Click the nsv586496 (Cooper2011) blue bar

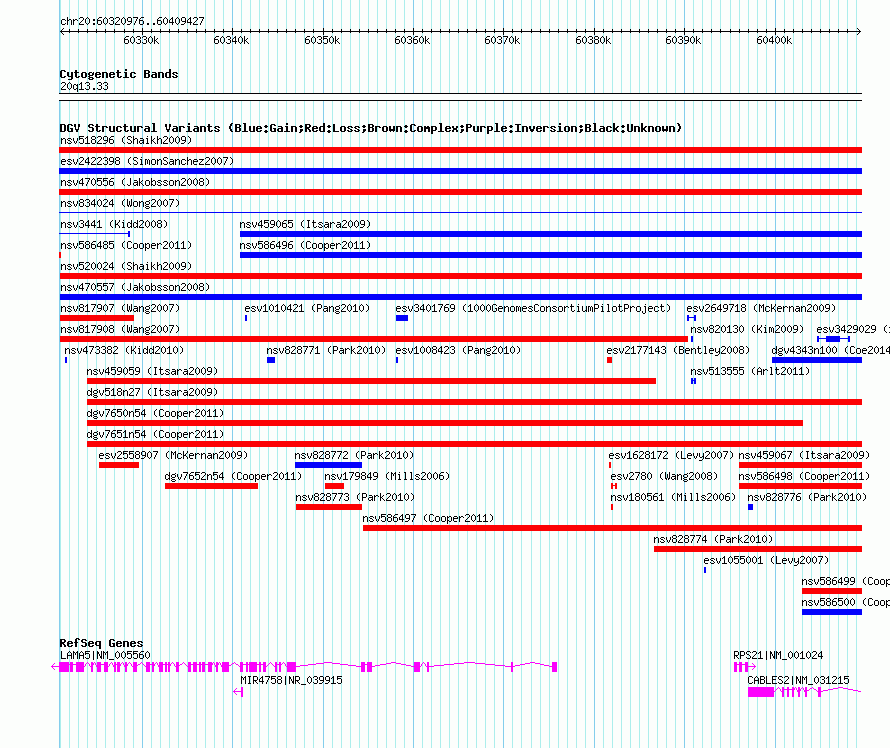[551, 255]
